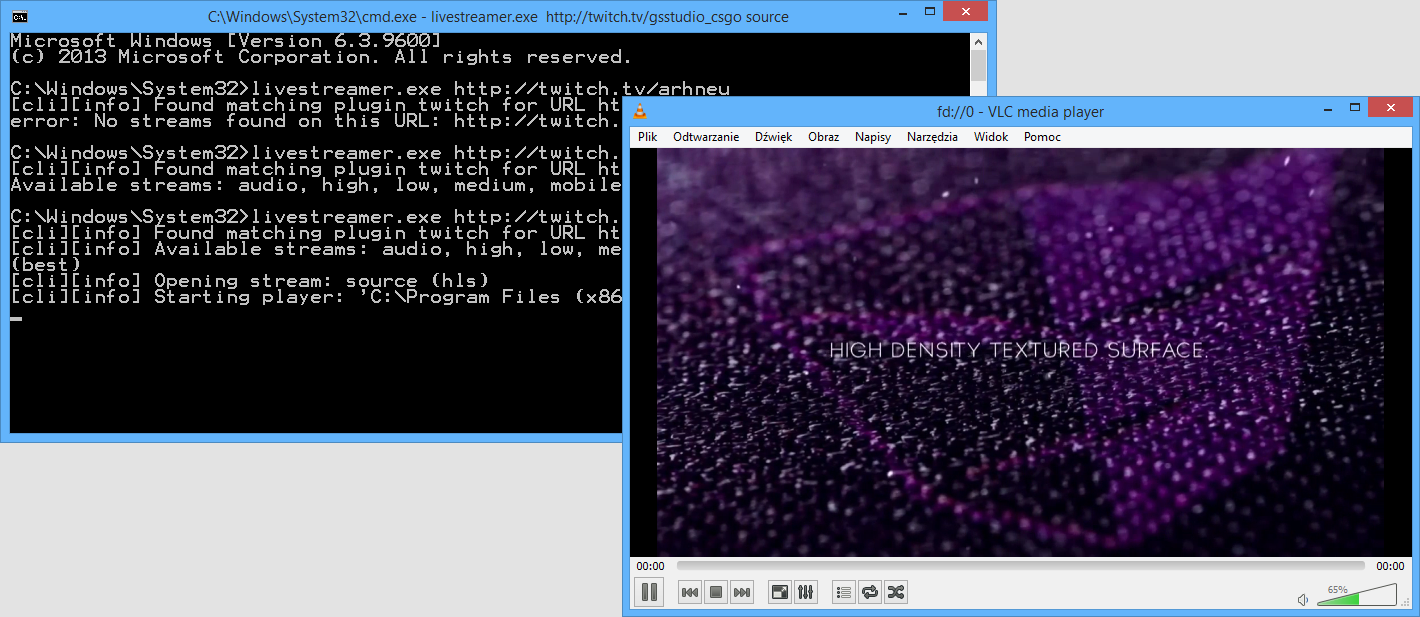Open the Narzędzia menu
This screenshot has width=1420, height=617.
(933, 137)
